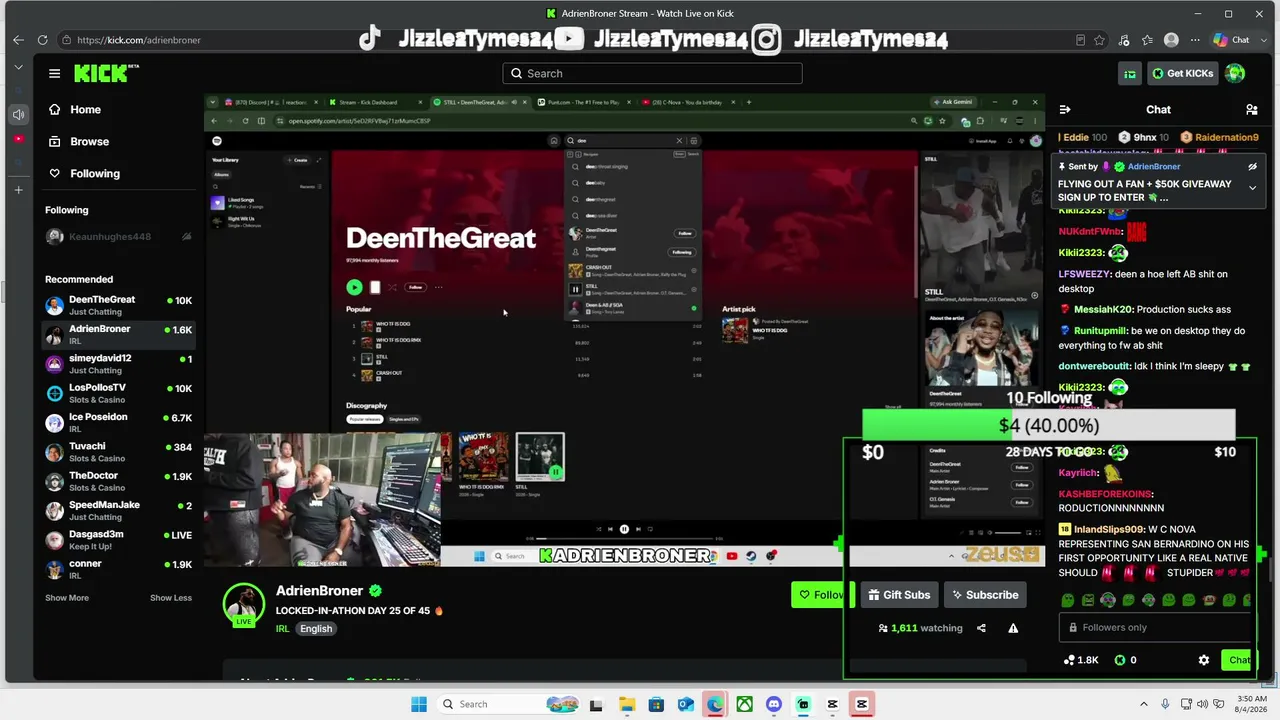The width and height of the screenshot is (1280, 720).
Task: Open browser profile account icon
Action: point(1171,40)
